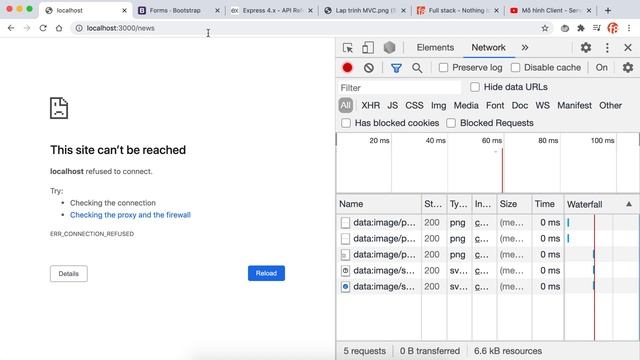Open the browser home page icon
640x360 pixels.
click(59, 28)
